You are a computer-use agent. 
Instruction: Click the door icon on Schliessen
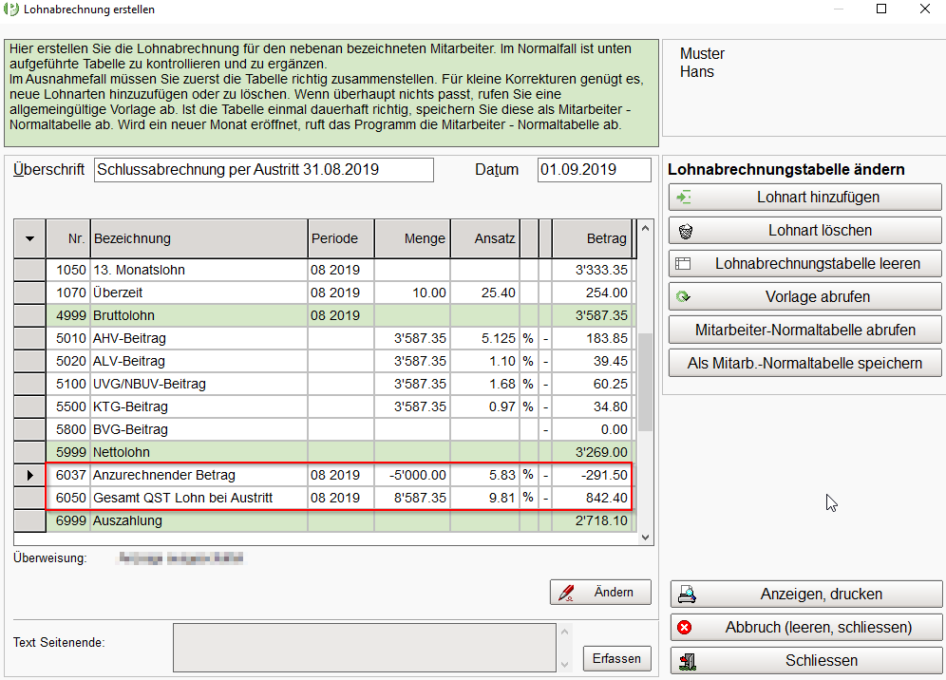point(688,661)
